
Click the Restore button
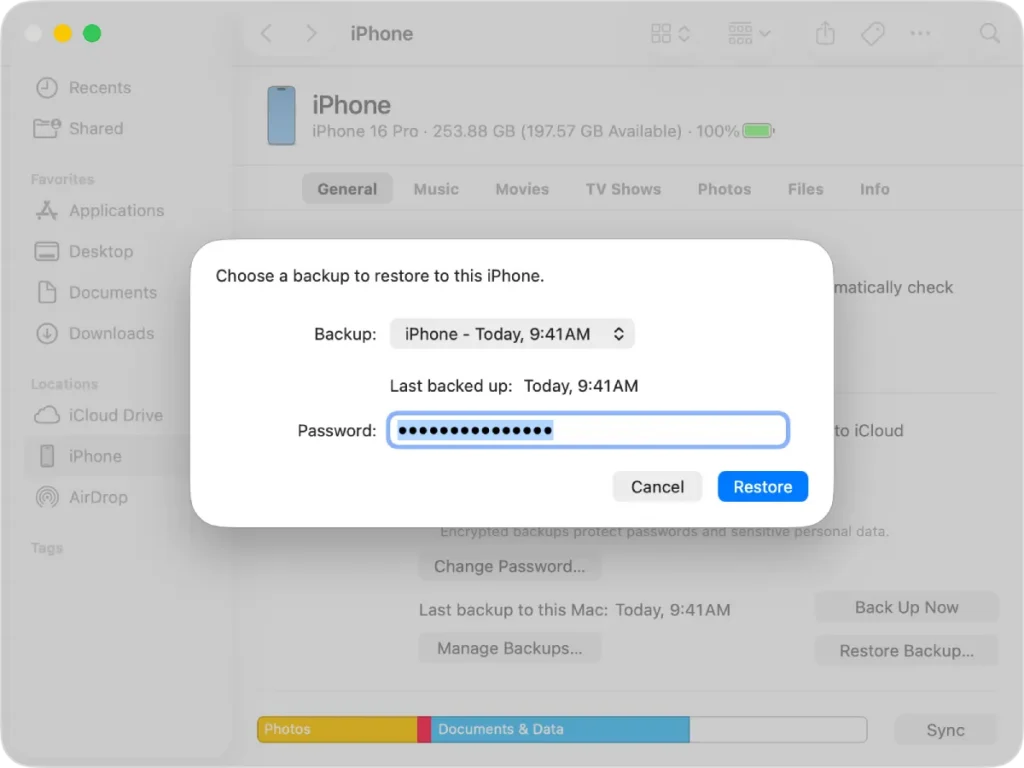pyautogui.click(x=762, y=487)
